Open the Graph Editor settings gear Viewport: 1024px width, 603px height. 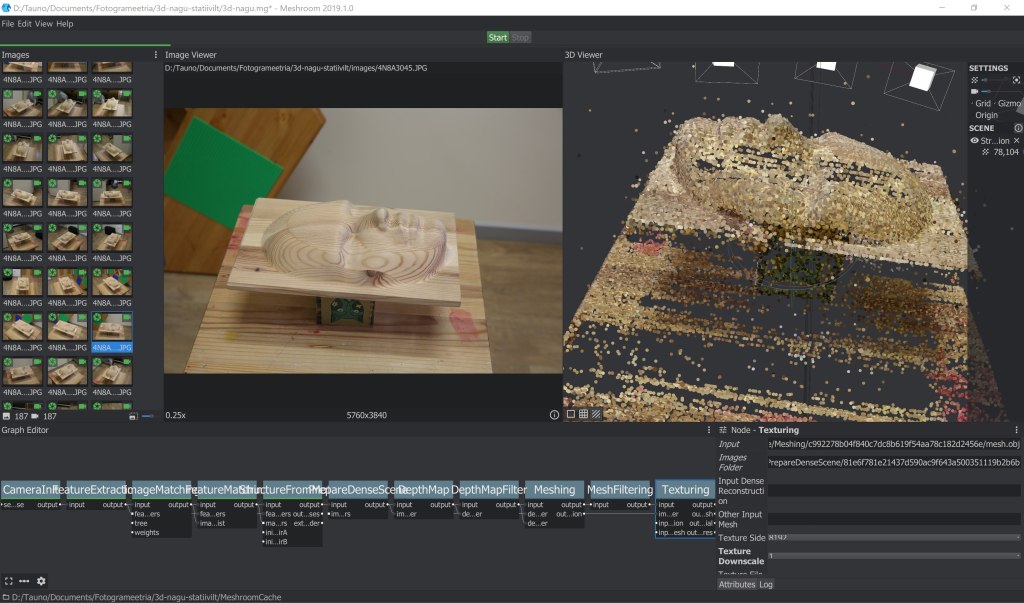(41, 581)
